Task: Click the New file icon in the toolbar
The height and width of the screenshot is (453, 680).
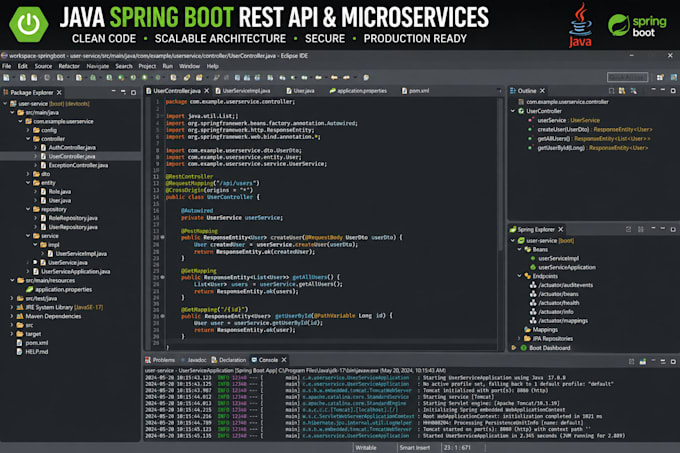Action: point(6,78)
